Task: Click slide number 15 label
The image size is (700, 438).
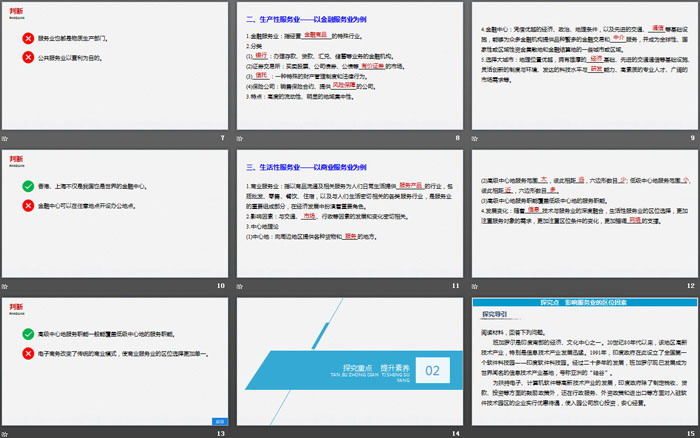Action: click(x=691, y=434)
